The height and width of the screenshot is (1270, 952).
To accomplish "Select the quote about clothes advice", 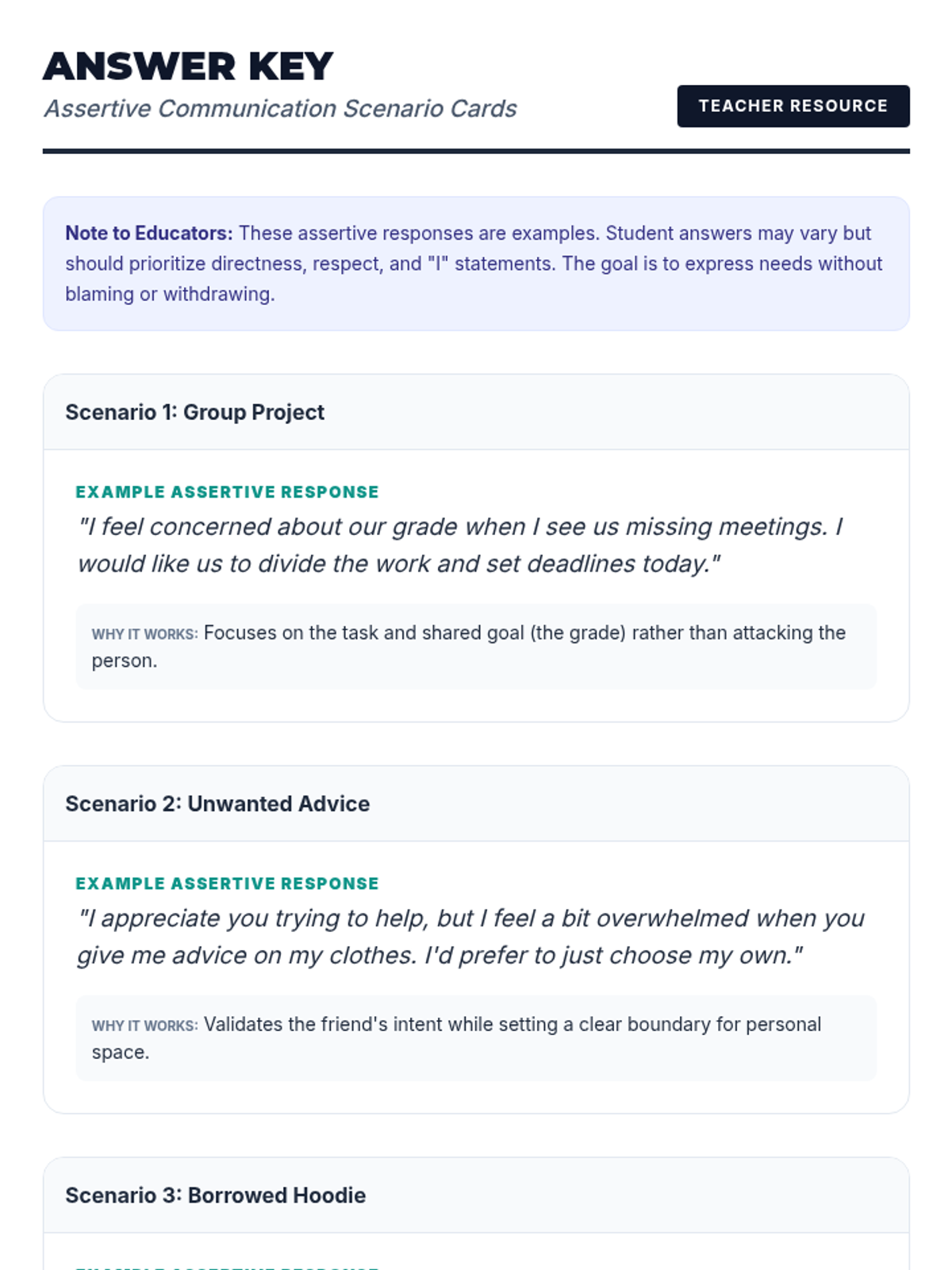I will coord(471,936).
